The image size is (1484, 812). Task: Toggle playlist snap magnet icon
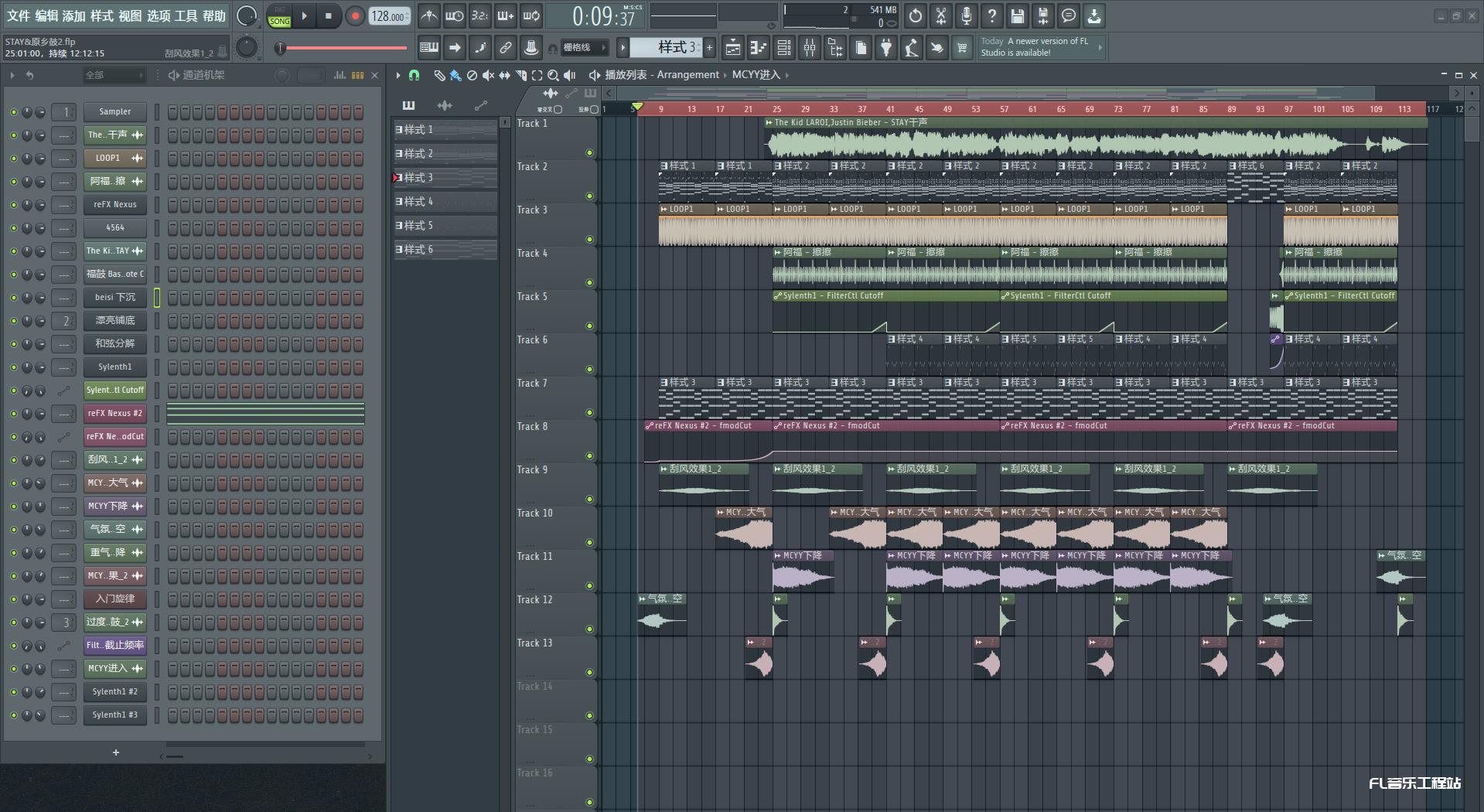[414, 75]
